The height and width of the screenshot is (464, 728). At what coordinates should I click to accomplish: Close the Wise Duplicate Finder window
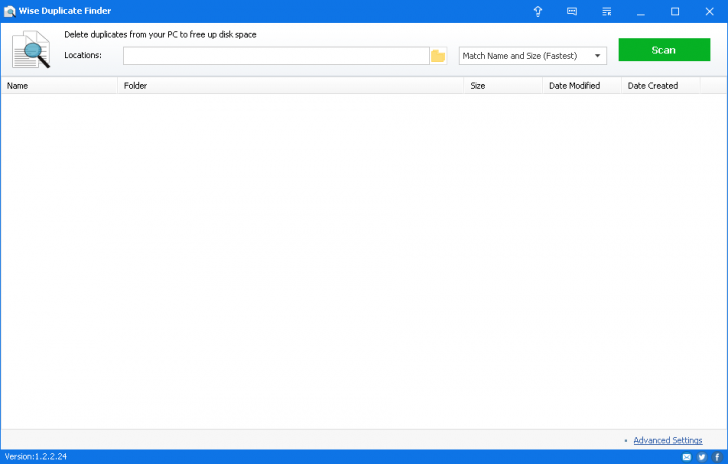click(709, 11)
